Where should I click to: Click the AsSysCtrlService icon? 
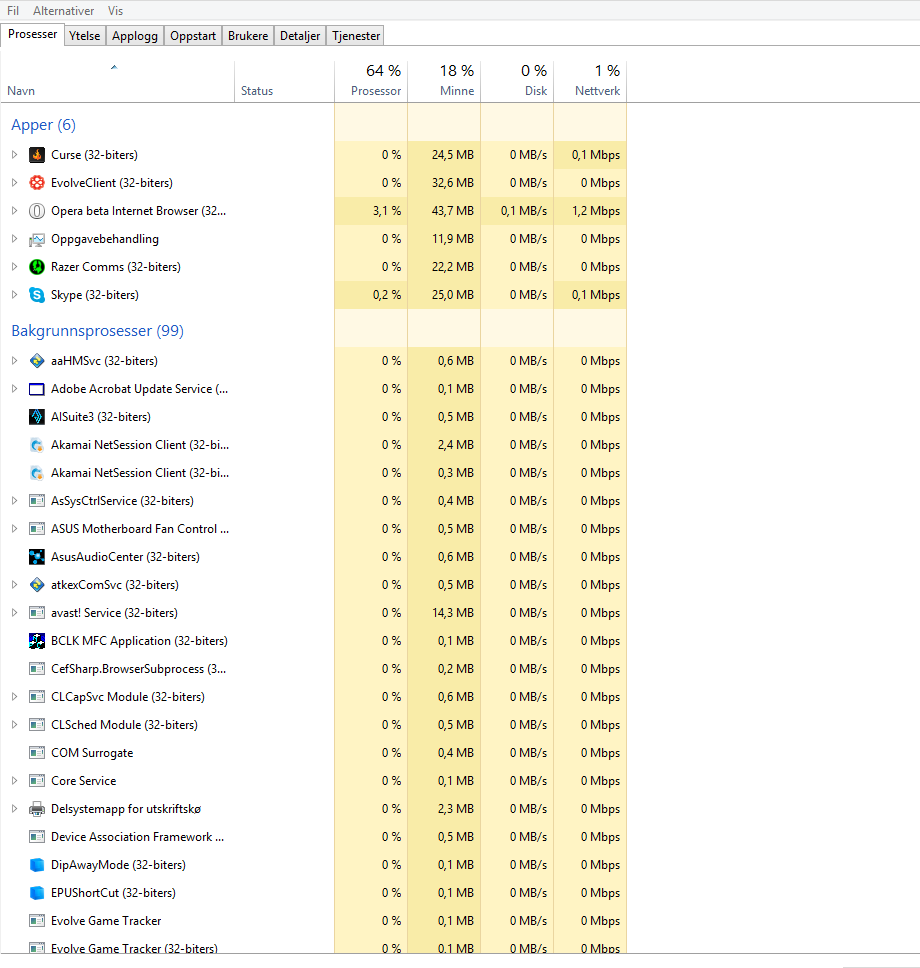(x=37, y=501)
